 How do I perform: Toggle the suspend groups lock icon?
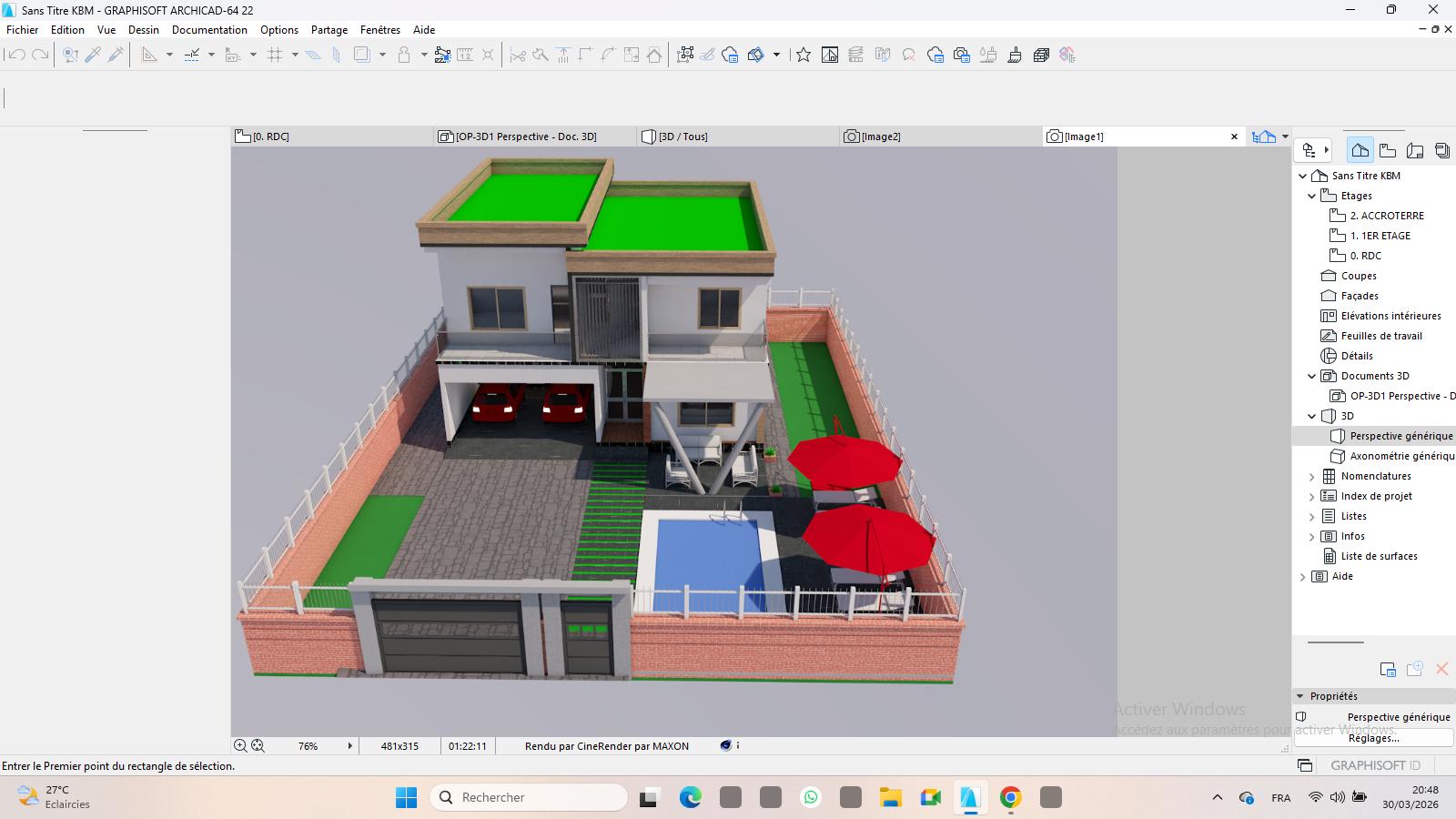tap(404, 56)
